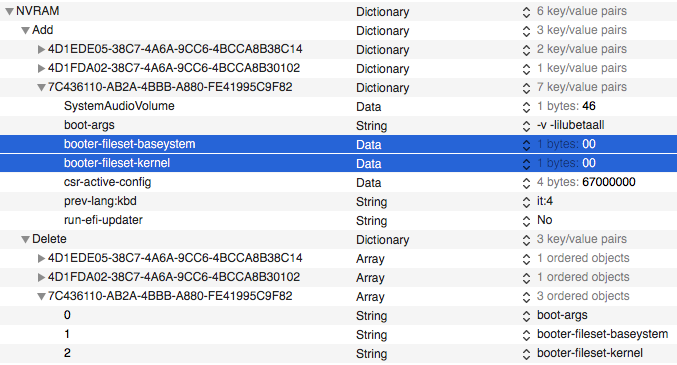677x365 pixels.
Task: Open type stepper for Delete item 0
Action: pyautogui.click(x=526, y=316)
